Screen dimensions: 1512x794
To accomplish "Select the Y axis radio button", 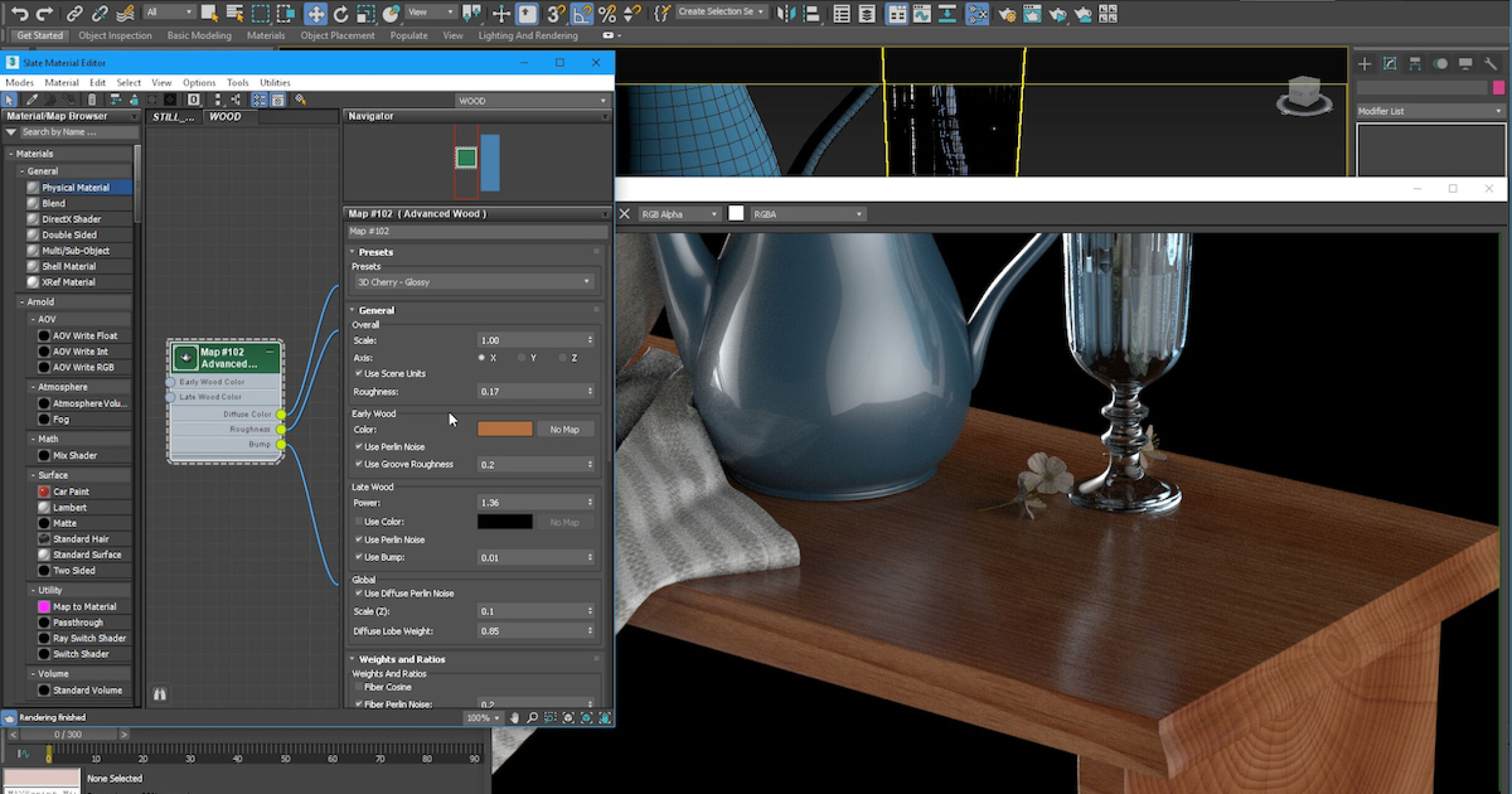I will [x=522, y=358].
